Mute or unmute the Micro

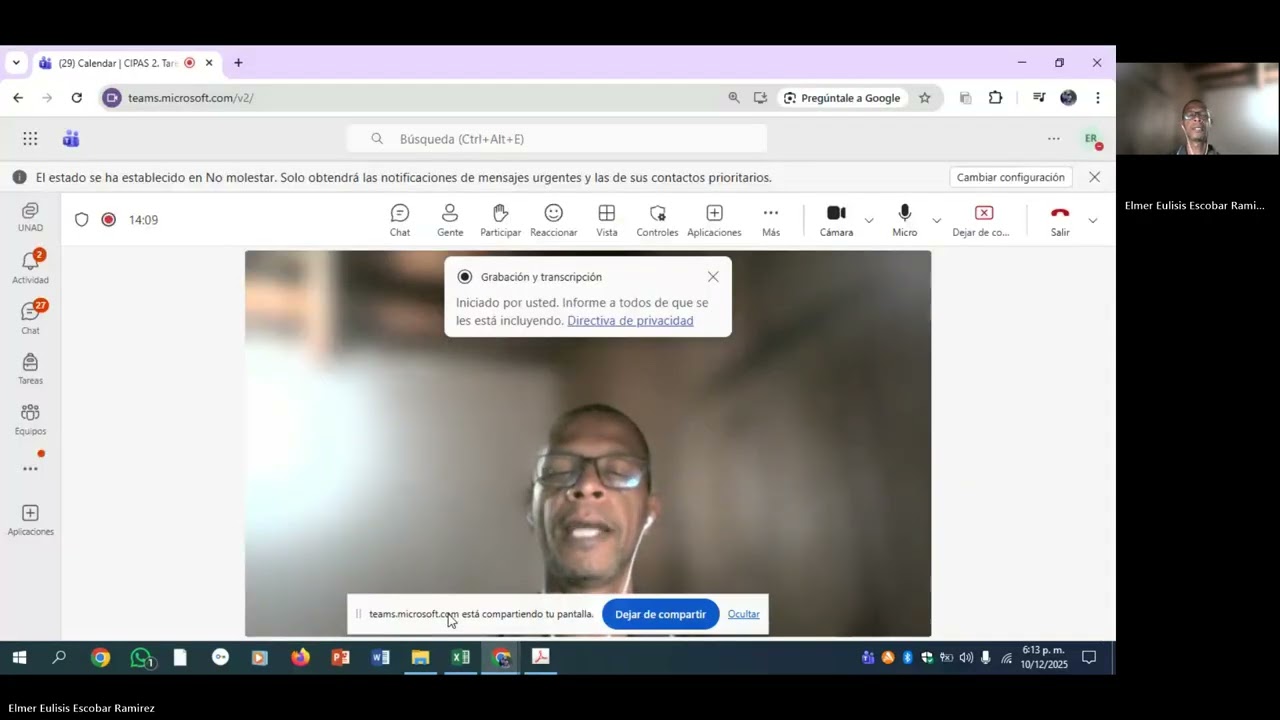pos(905,220)
